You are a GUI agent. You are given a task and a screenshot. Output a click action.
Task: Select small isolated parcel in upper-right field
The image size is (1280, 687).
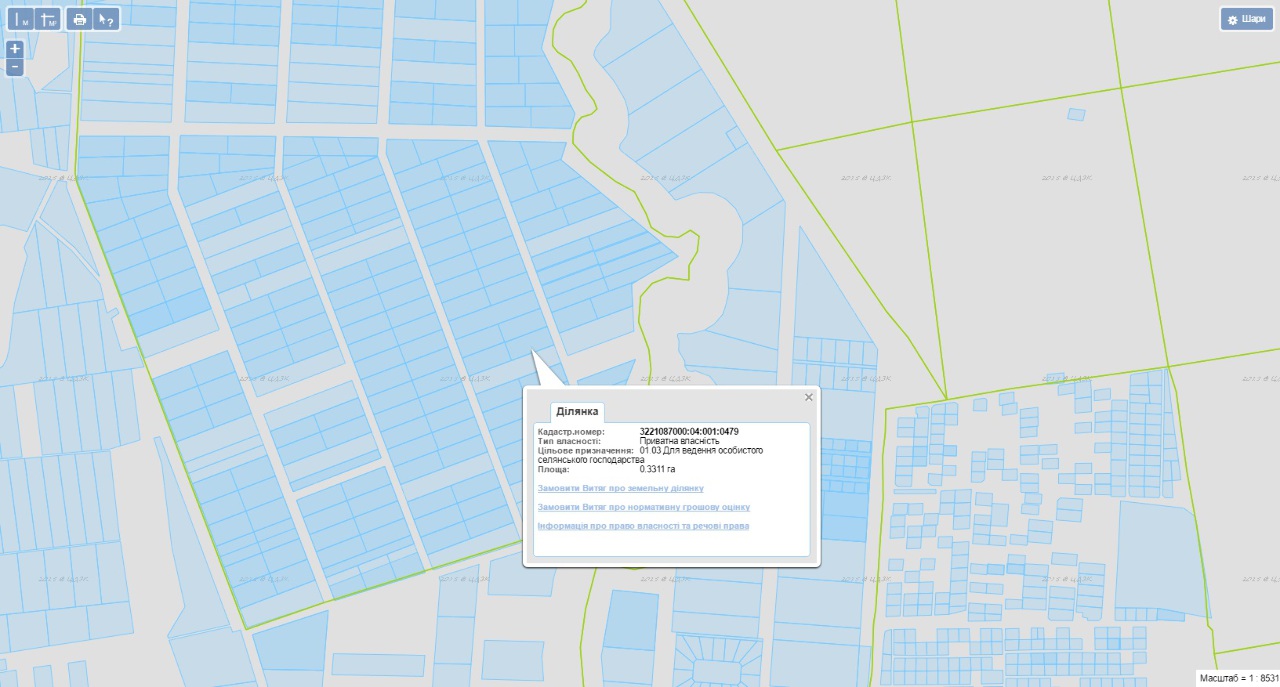[x=1076, y=115]
